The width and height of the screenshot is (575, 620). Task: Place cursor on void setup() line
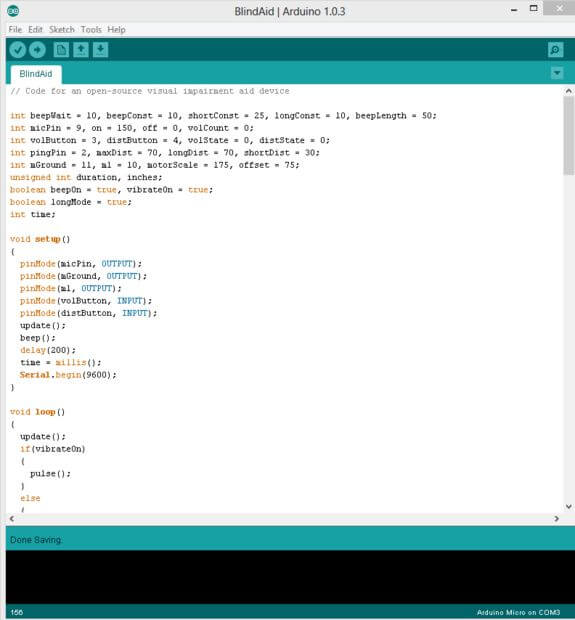click(x=40, y=239)
